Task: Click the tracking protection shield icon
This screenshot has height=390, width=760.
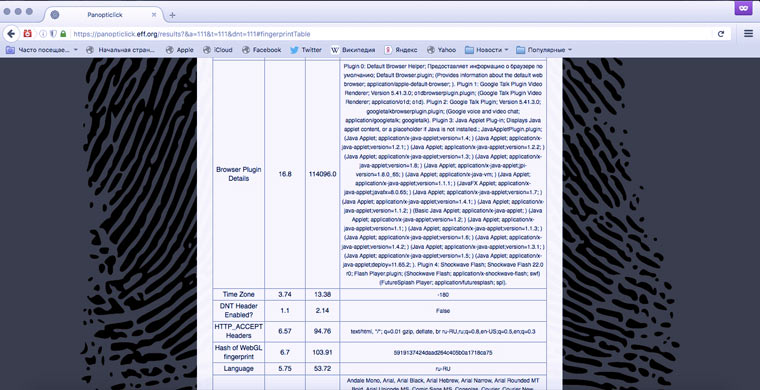Action: click(x=53, y=34)
